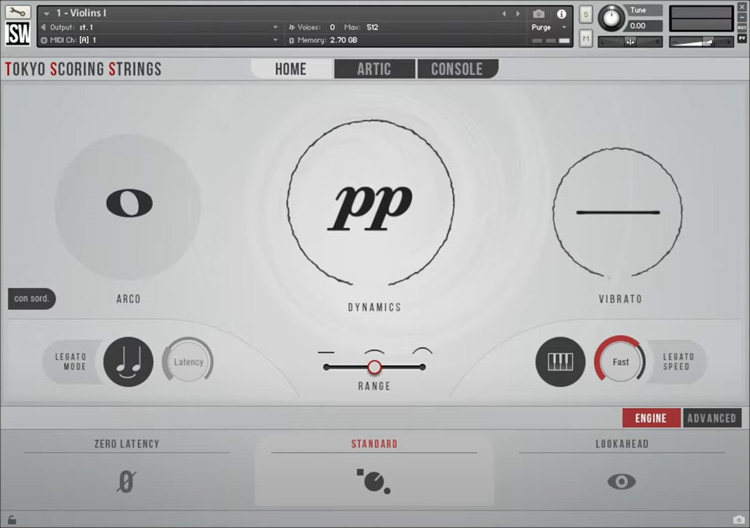Click the header volume slider
750x528 pixels.
tap(701, 42)
